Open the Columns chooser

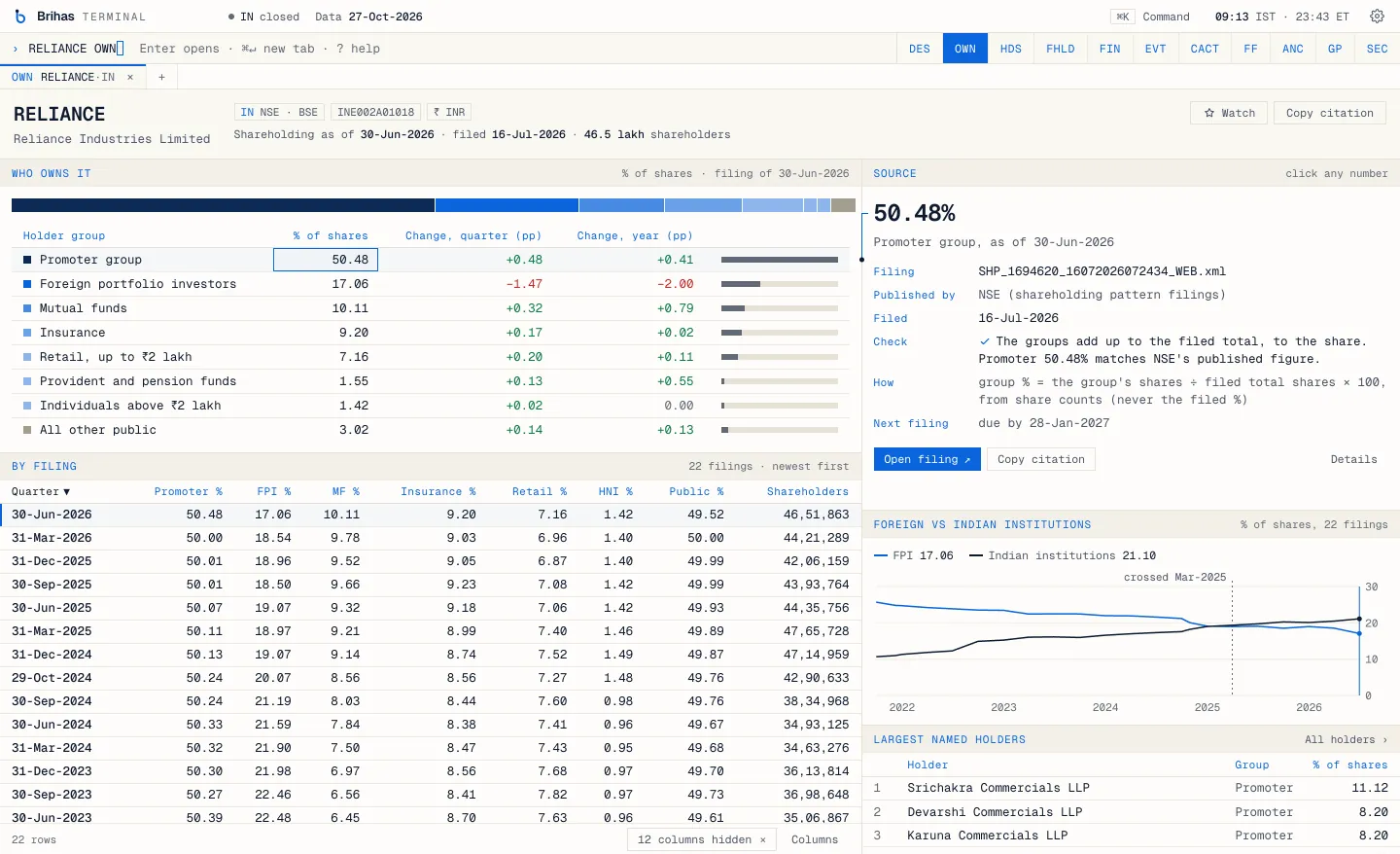tap(815, 839)
